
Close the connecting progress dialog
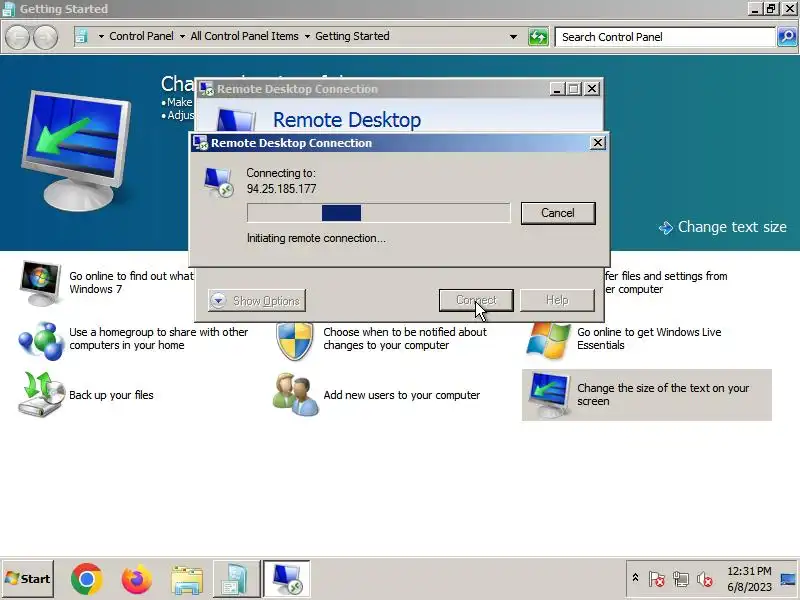(x=597, y=143)
